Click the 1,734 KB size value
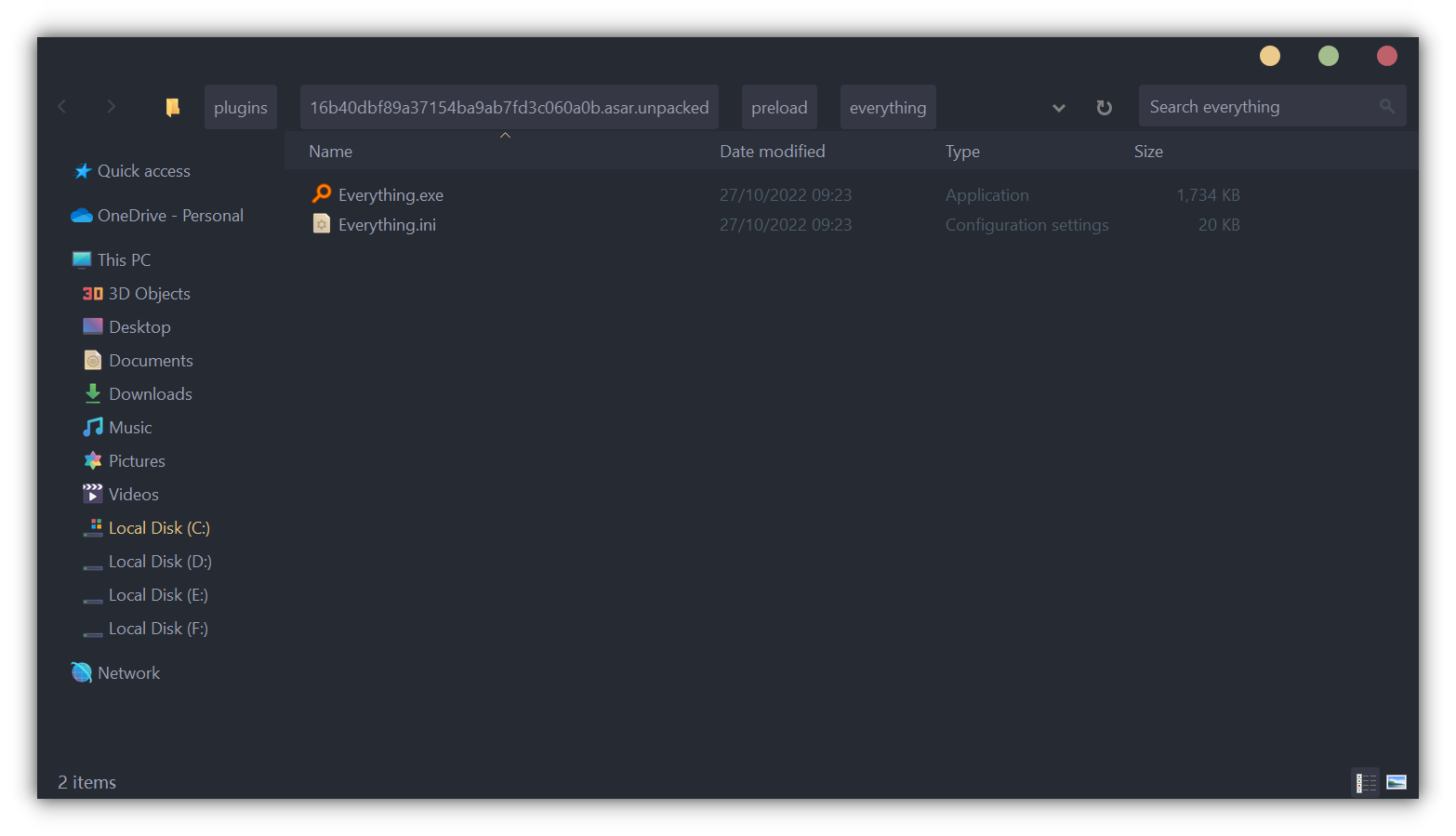Viewport: 1456px width, 836px height. click(x=1209, y=195)
